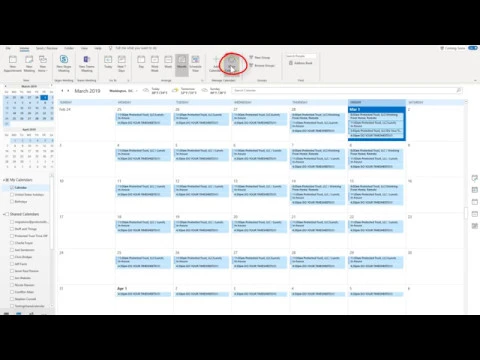Go to next month in main calendar
The height and width of the screenshot is (360, 480).
coord(68,91)
